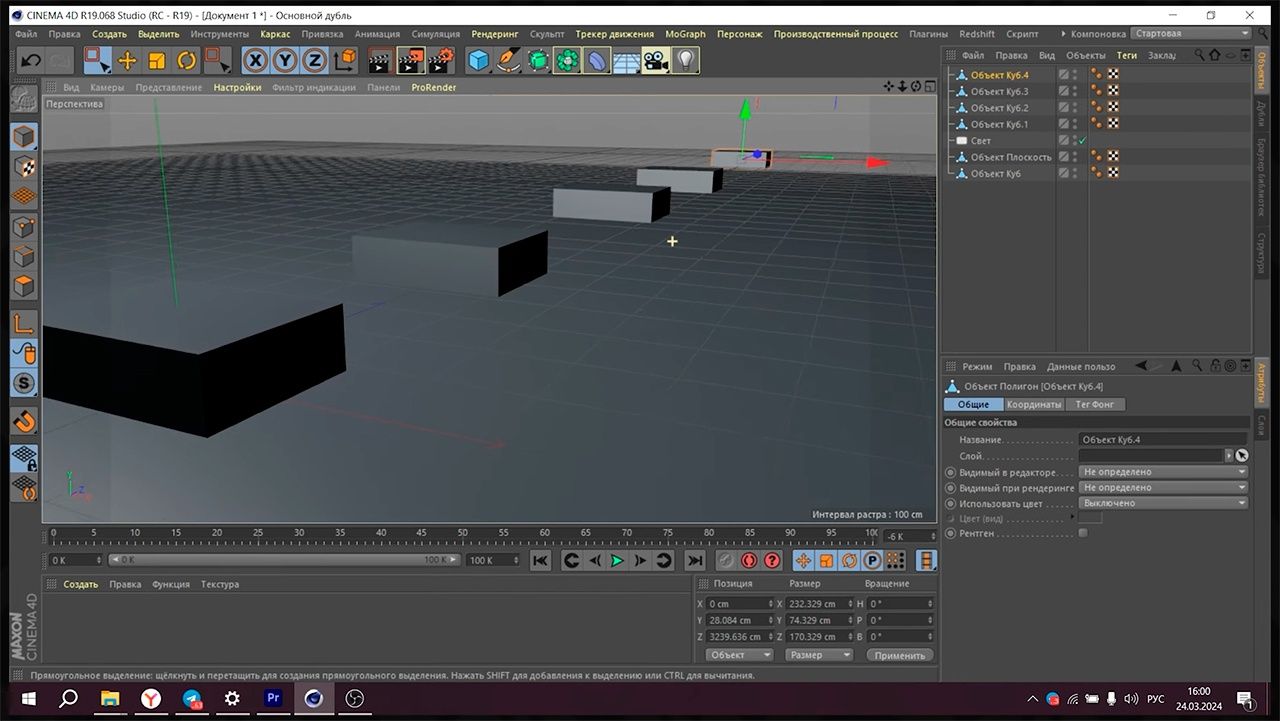Open the MoGraph menu
1280x721 pixels.
pos(685,34)
